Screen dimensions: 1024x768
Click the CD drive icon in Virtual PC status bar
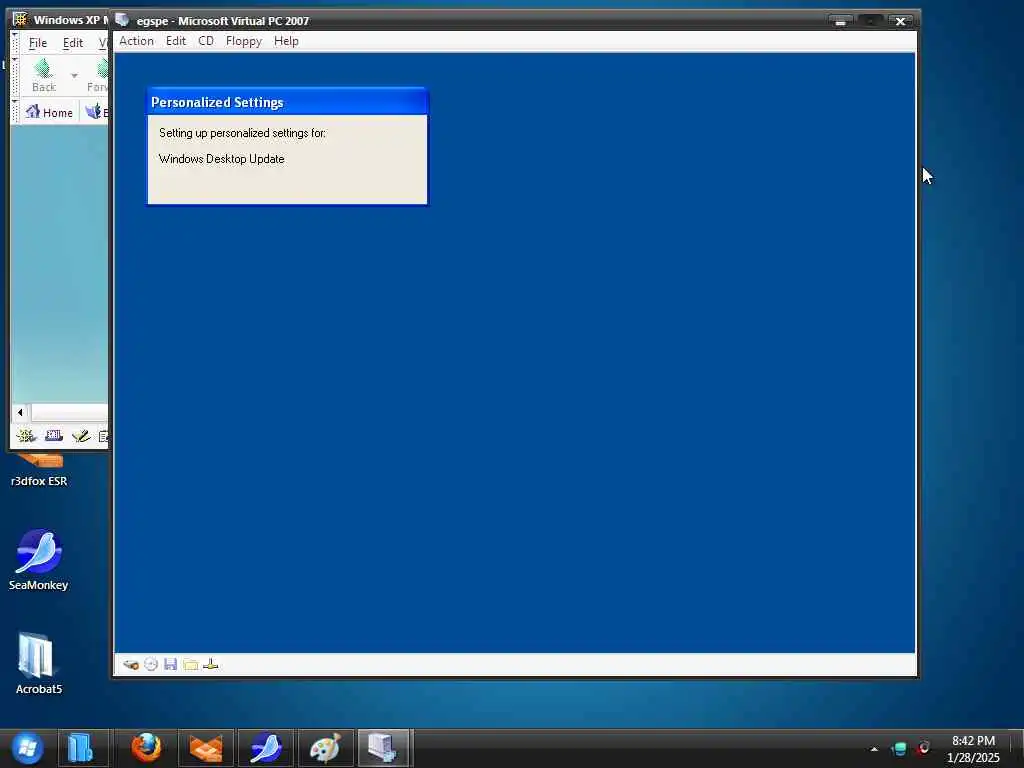point(151,665)
